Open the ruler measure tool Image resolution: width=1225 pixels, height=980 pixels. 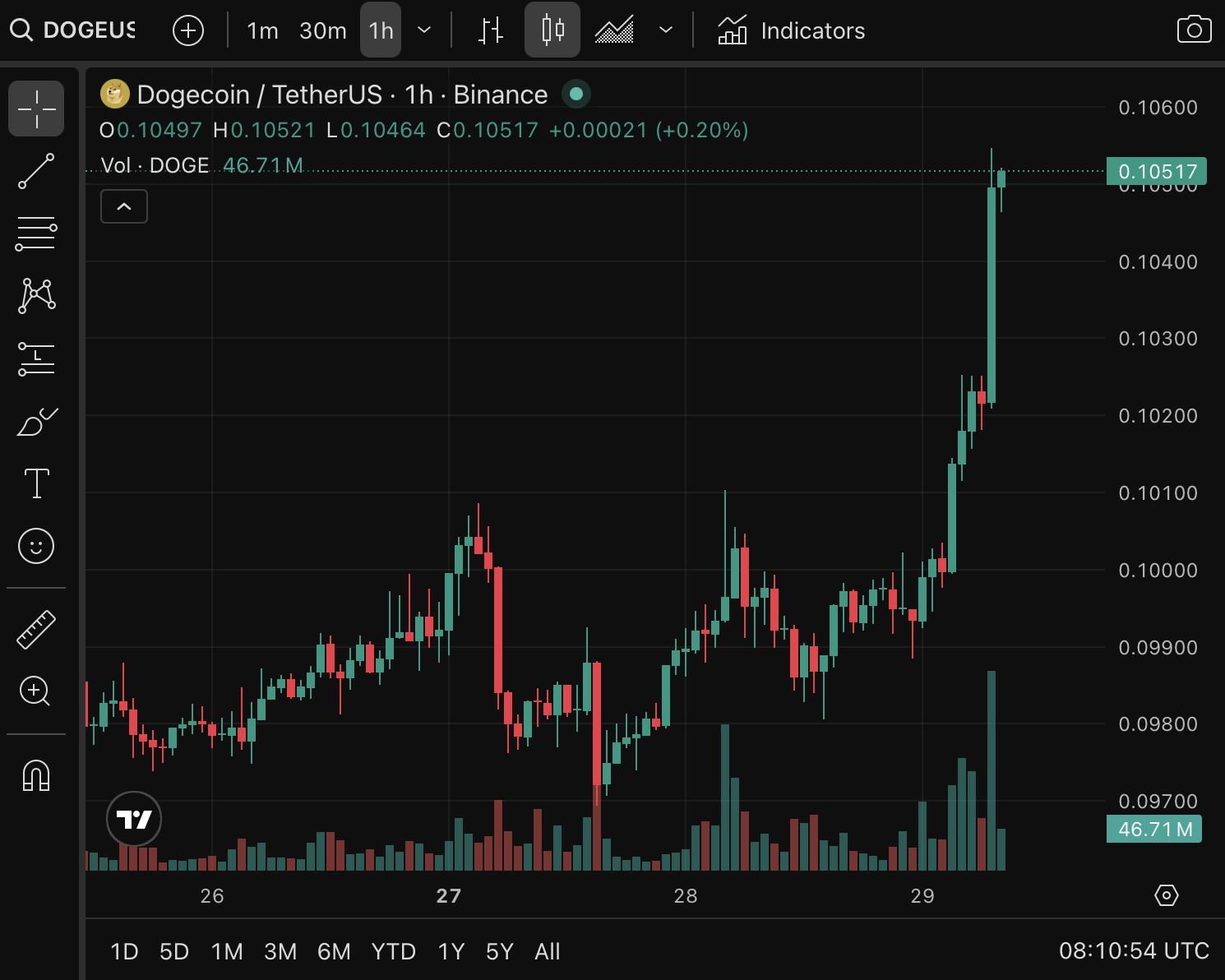pyautogui.click(x=36, y=627)
